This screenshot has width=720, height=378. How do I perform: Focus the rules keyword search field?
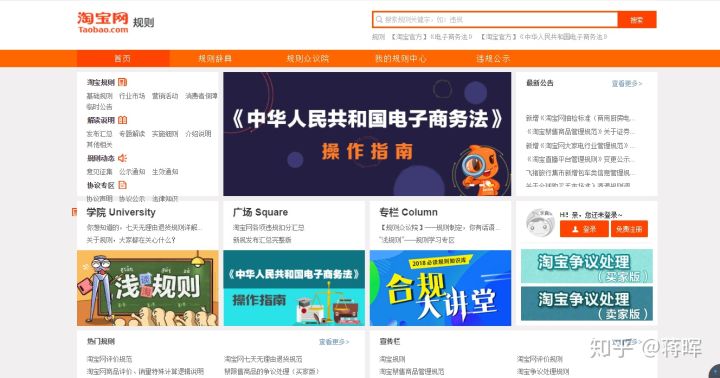[495, 20]
